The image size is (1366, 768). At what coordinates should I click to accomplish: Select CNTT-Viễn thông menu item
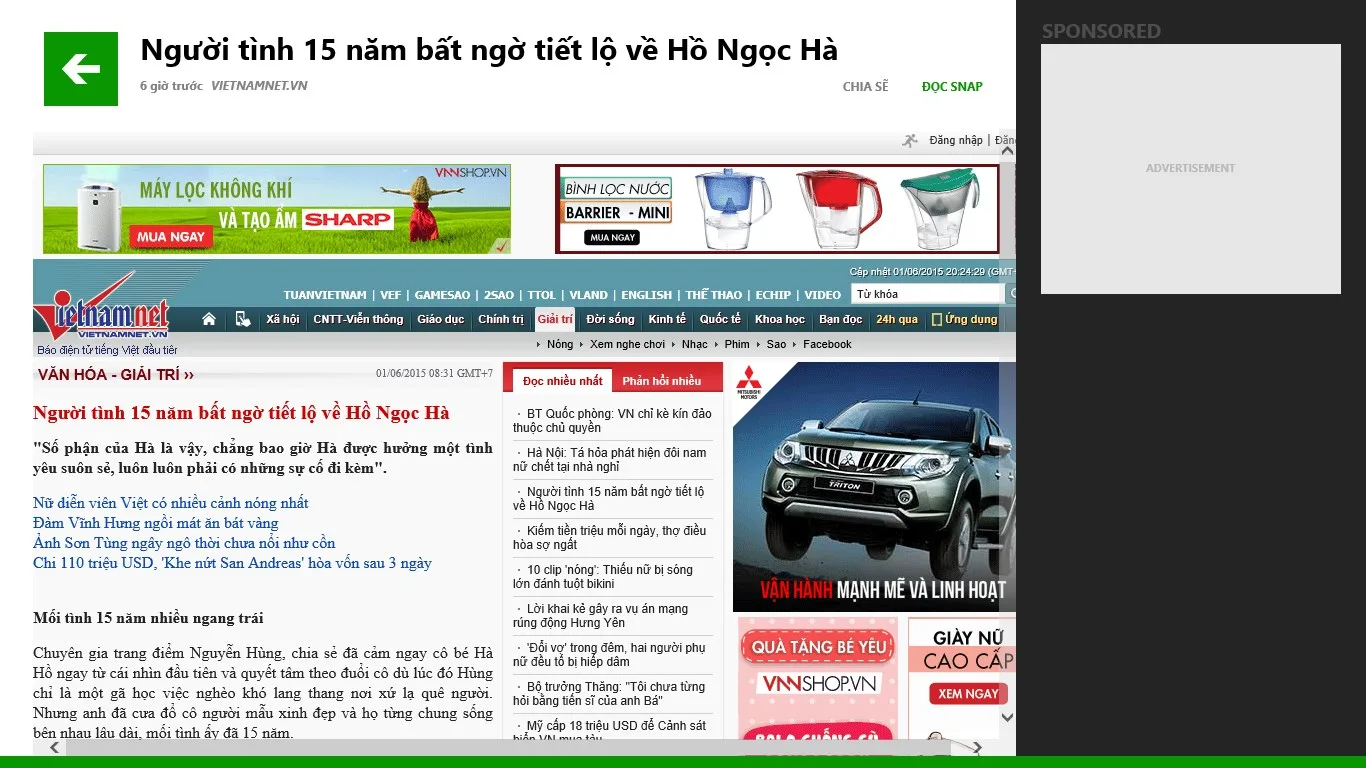pyautogui.click(x=358, y=320)
